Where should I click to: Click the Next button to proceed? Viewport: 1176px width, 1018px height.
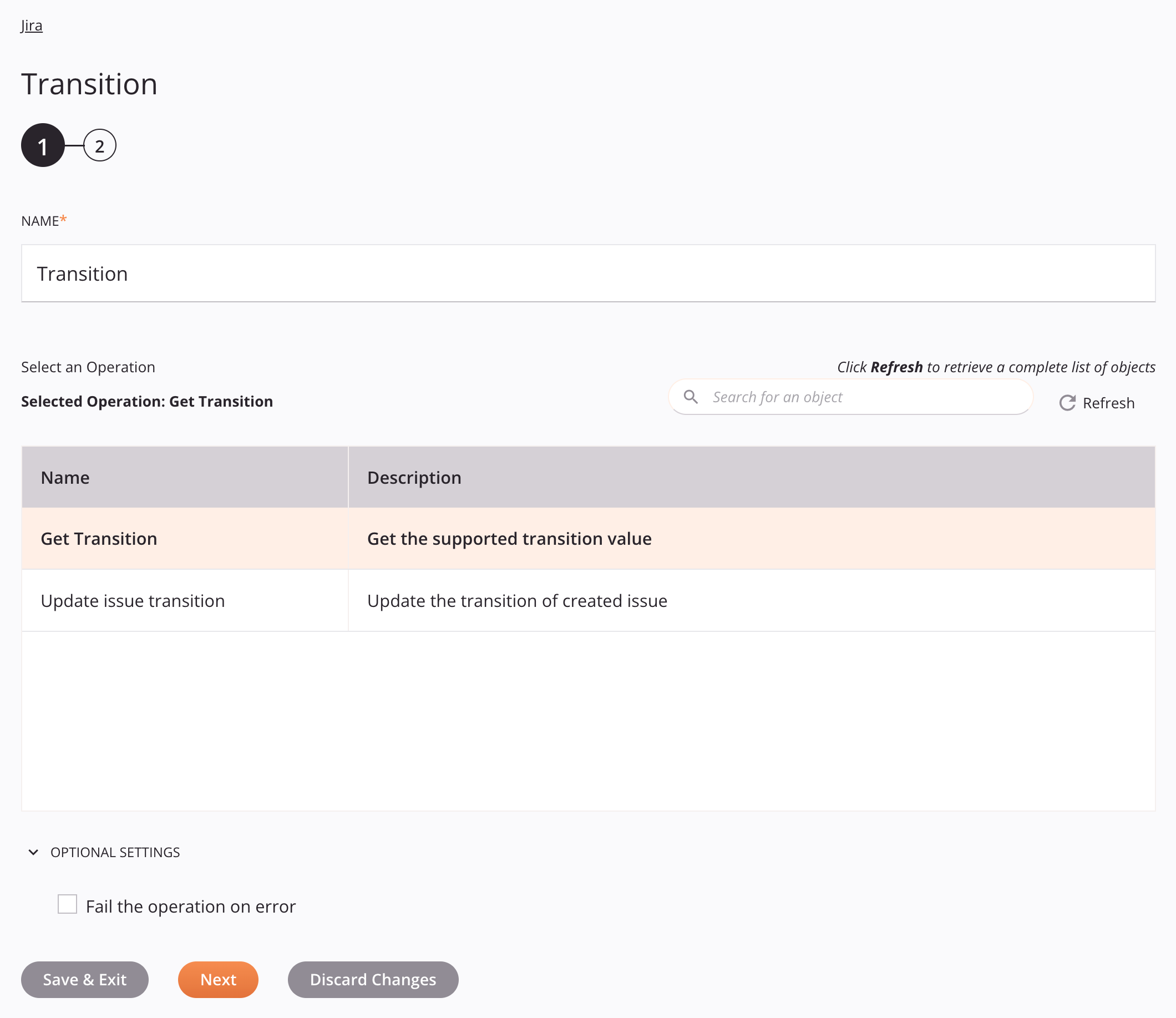(x=218, y=979)
